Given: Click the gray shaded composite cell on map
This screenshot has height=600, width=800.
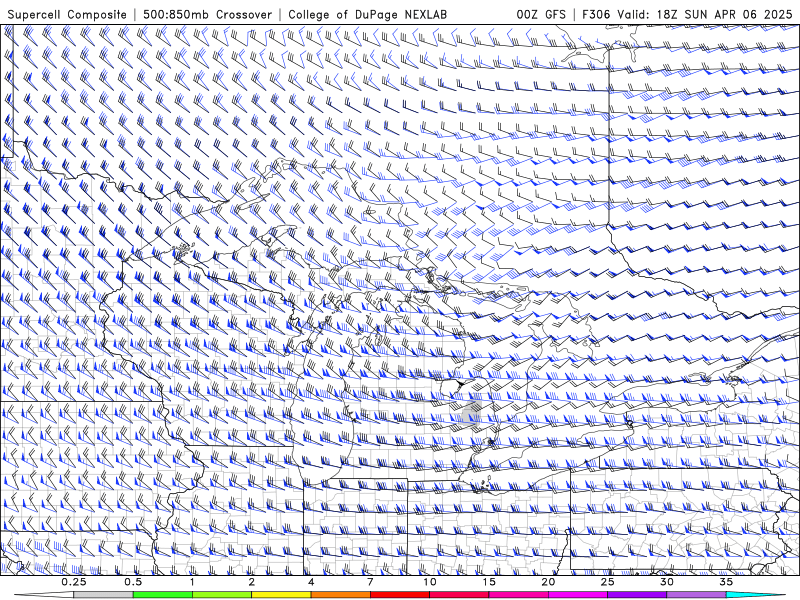Looking at the screenshot, I should pyautogui.click(x=469, y=412).
